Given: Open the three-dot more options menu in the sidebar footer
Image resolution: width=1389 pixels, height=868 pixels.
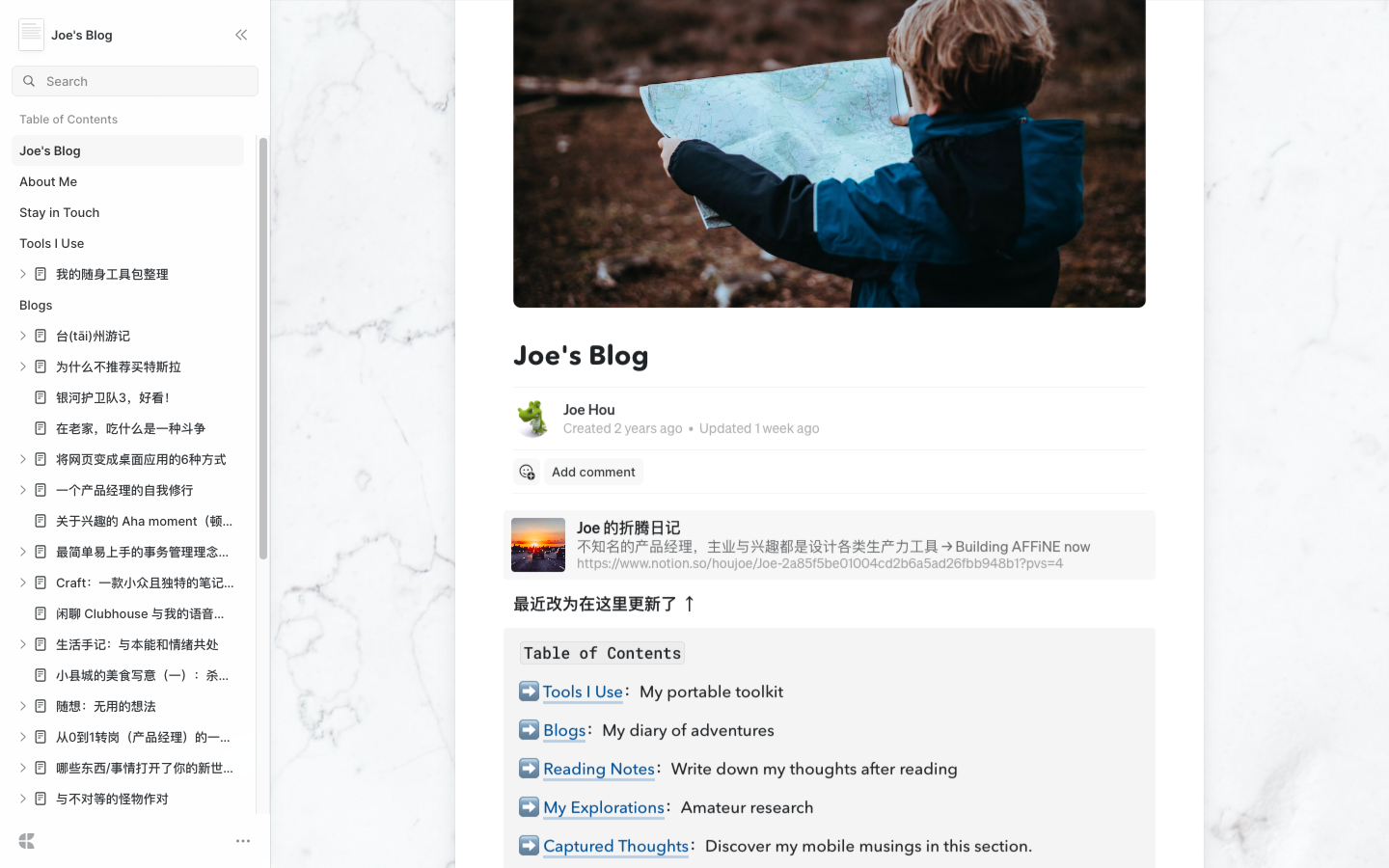Looking at the screenshot, I should 243,841.
